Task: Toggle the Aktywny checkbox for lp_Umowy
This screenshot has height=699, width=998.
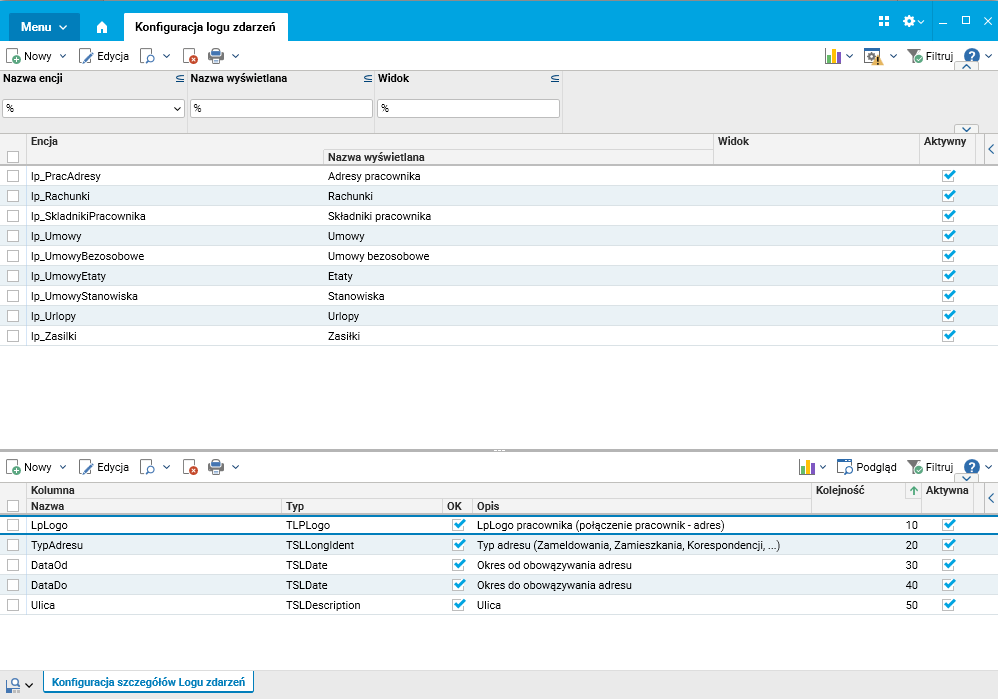Action: pyautogui.click(x=949, y=236)
